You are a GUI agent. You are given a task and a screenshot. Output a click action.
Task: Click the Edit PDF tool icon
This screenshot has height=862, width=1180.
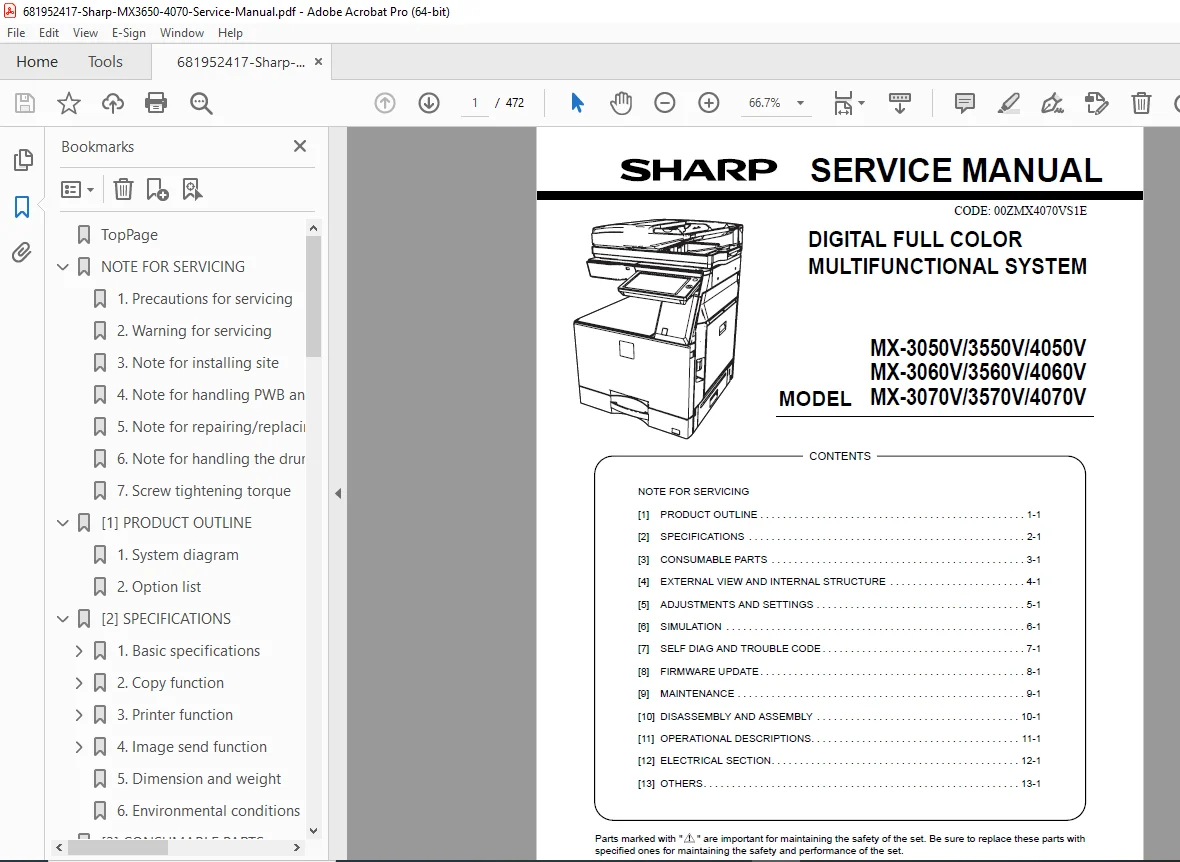click(x=1096, y=103)
